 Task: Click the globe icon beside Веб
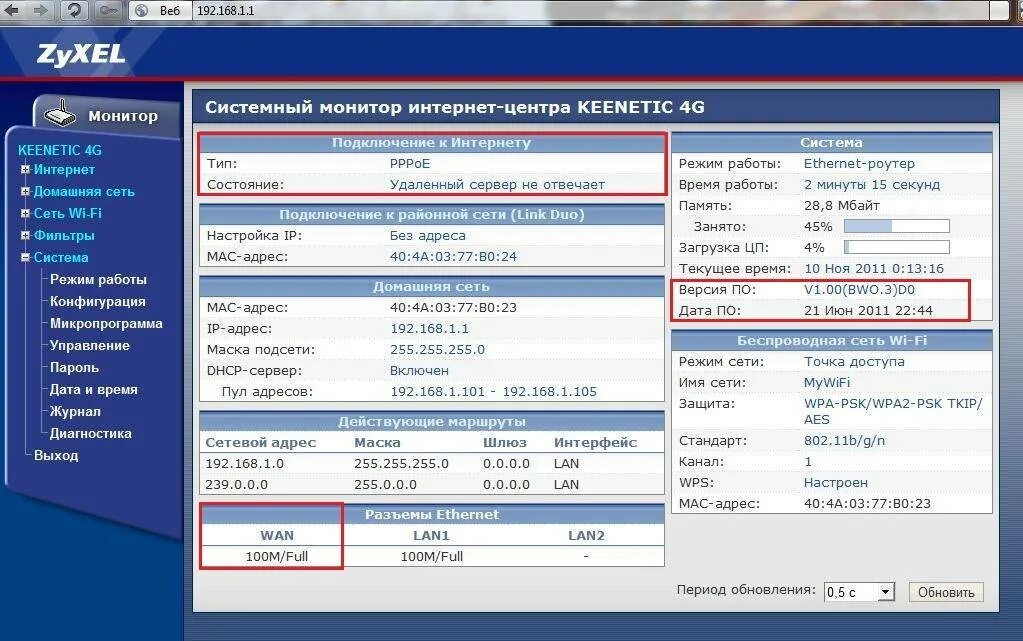tap(142, 10)
